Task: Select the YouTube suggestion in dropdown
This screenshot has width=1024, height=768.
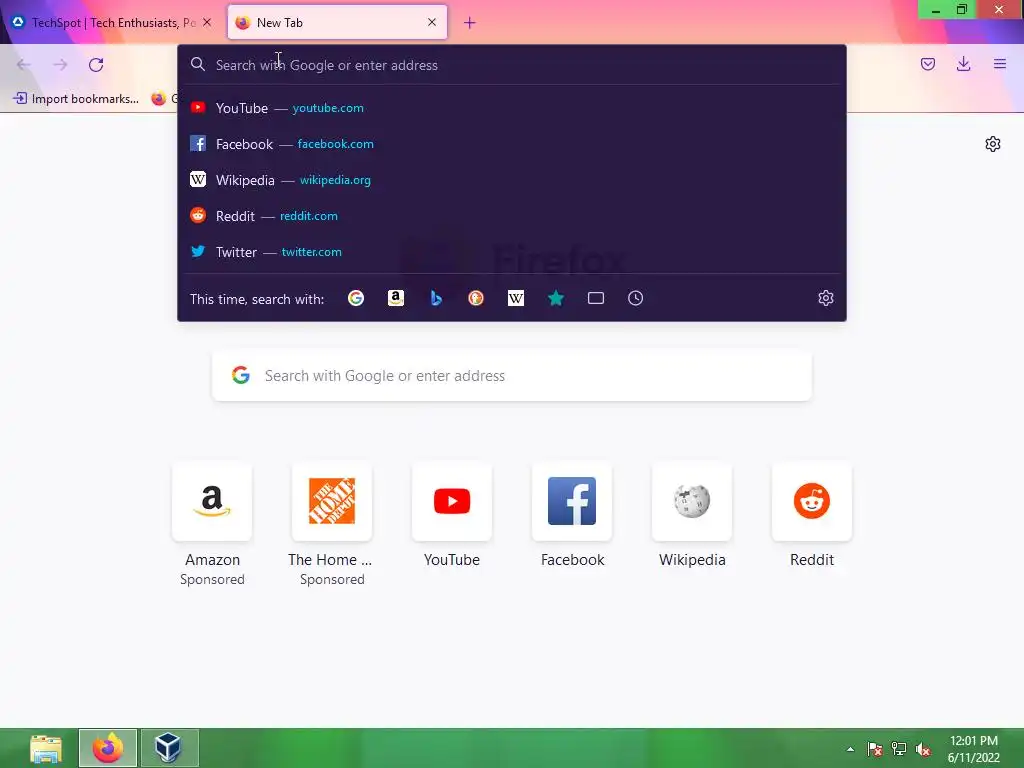Action: [x=511, y=108]
